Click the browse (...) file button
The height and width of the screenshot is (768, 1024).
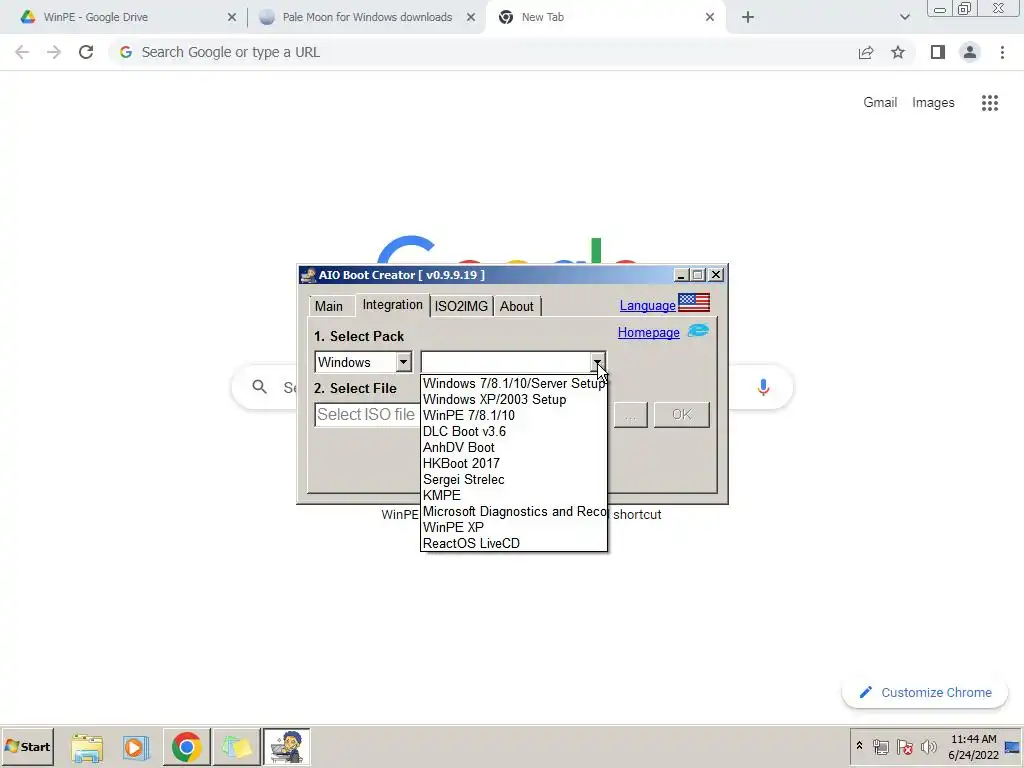pyautogui.click(x=630, y=415)
